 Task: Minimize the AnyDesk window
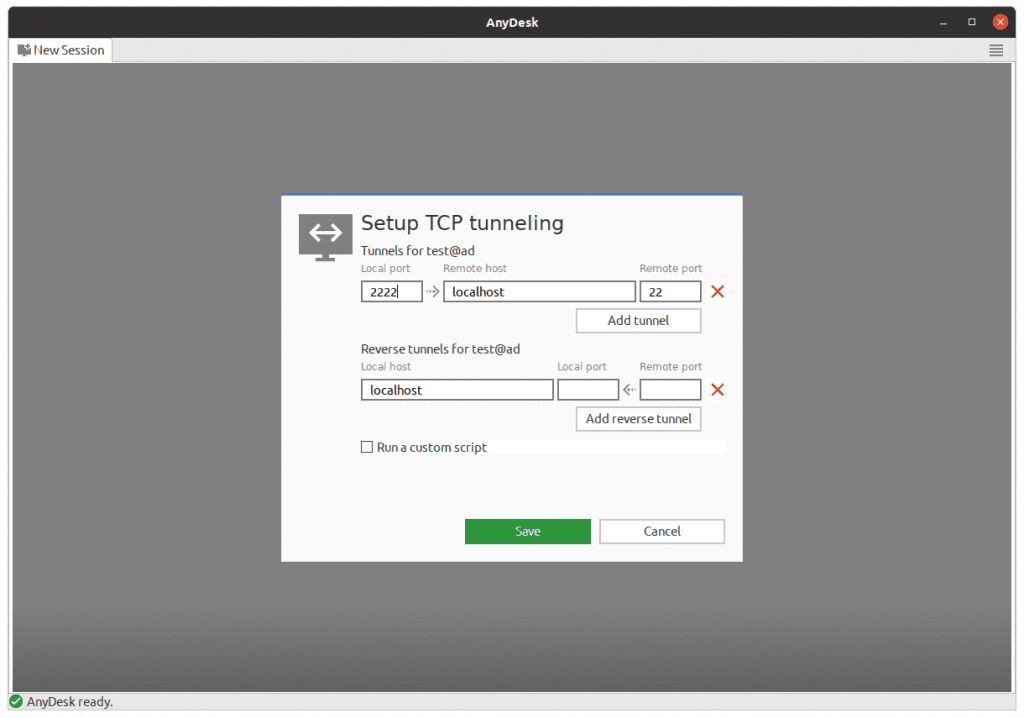(943, 22)
